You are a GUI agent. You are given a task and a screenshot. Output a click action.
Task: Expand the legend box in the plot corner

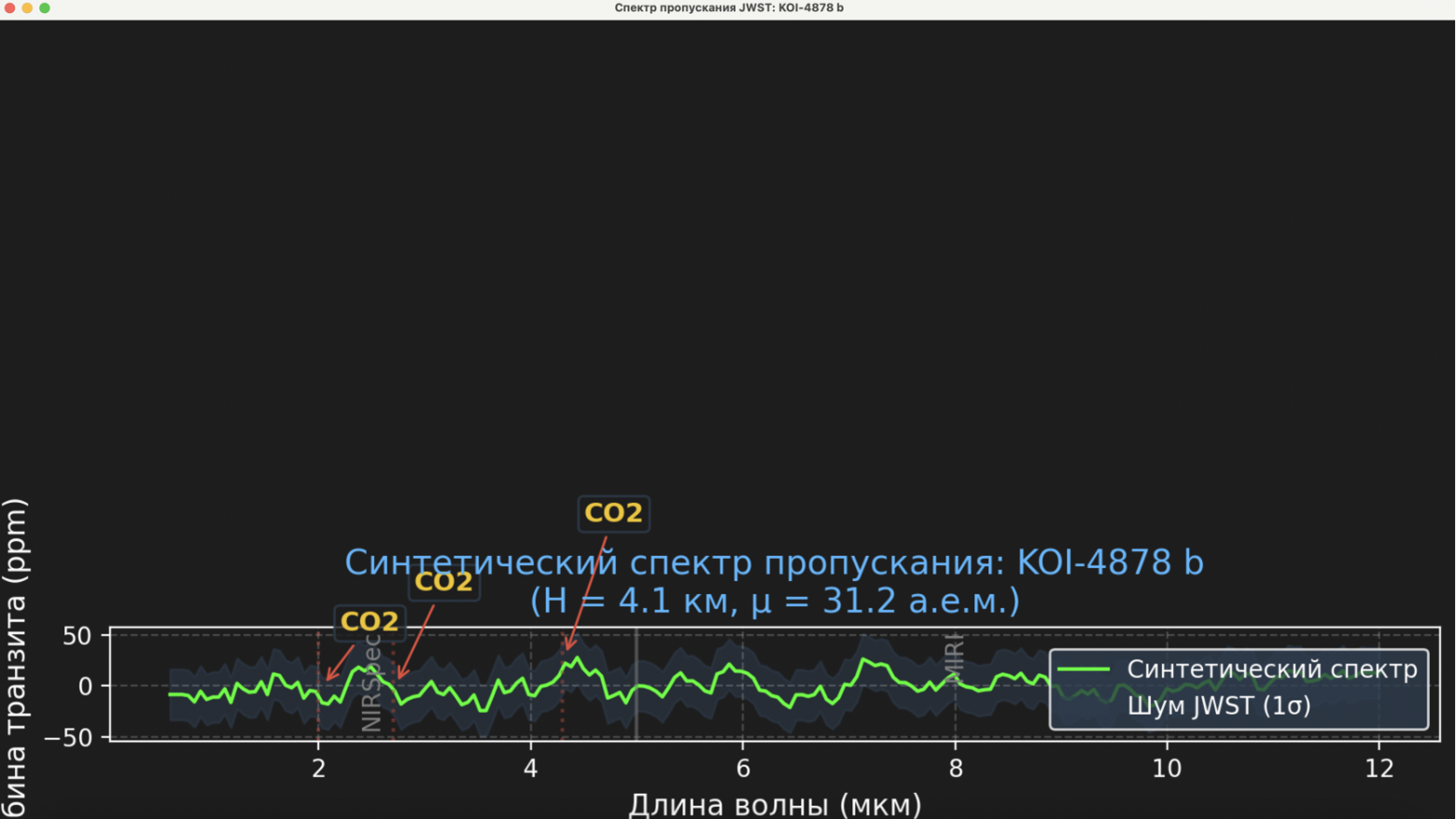[x=1239, y=687]
